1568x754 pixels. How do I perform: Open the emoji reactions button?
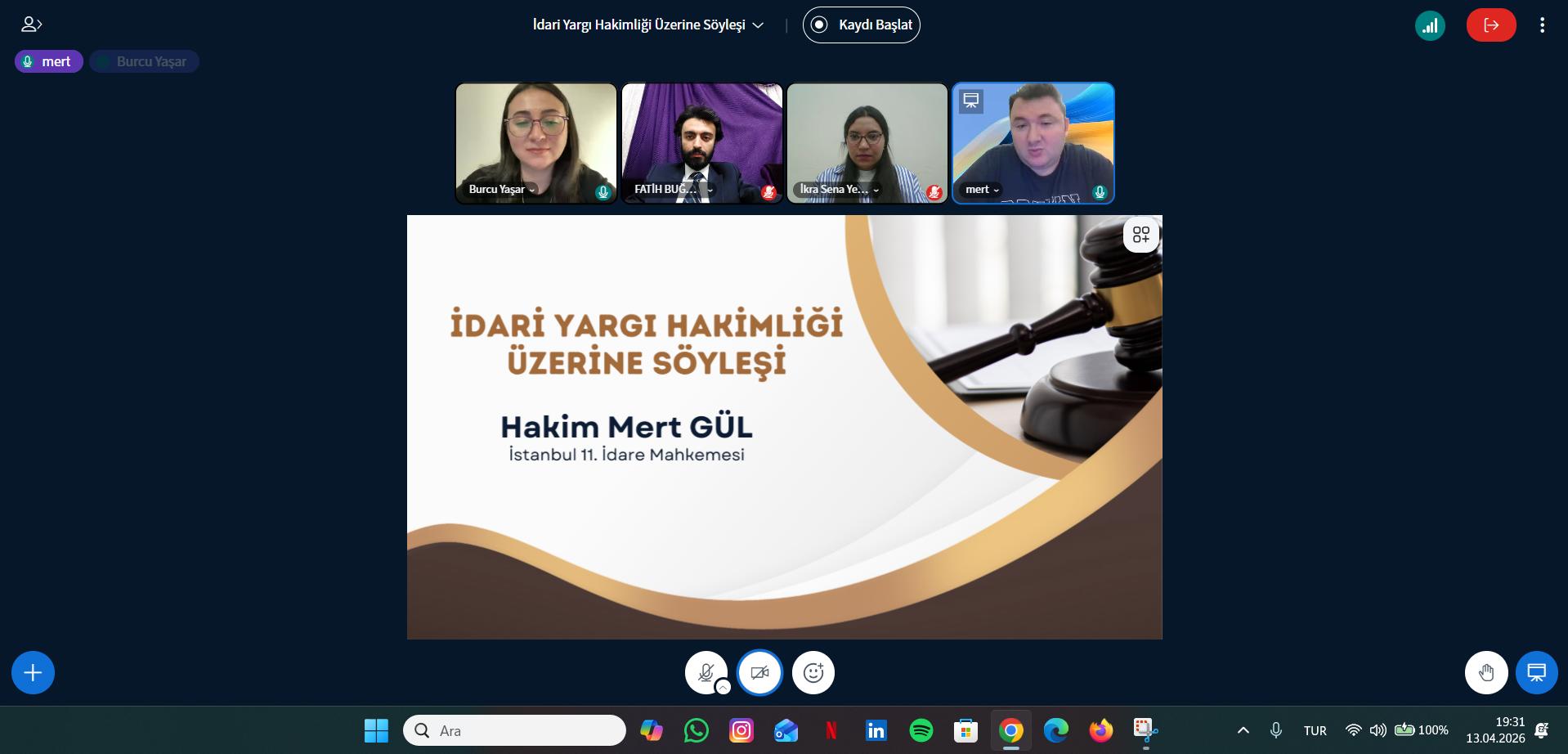813,672
